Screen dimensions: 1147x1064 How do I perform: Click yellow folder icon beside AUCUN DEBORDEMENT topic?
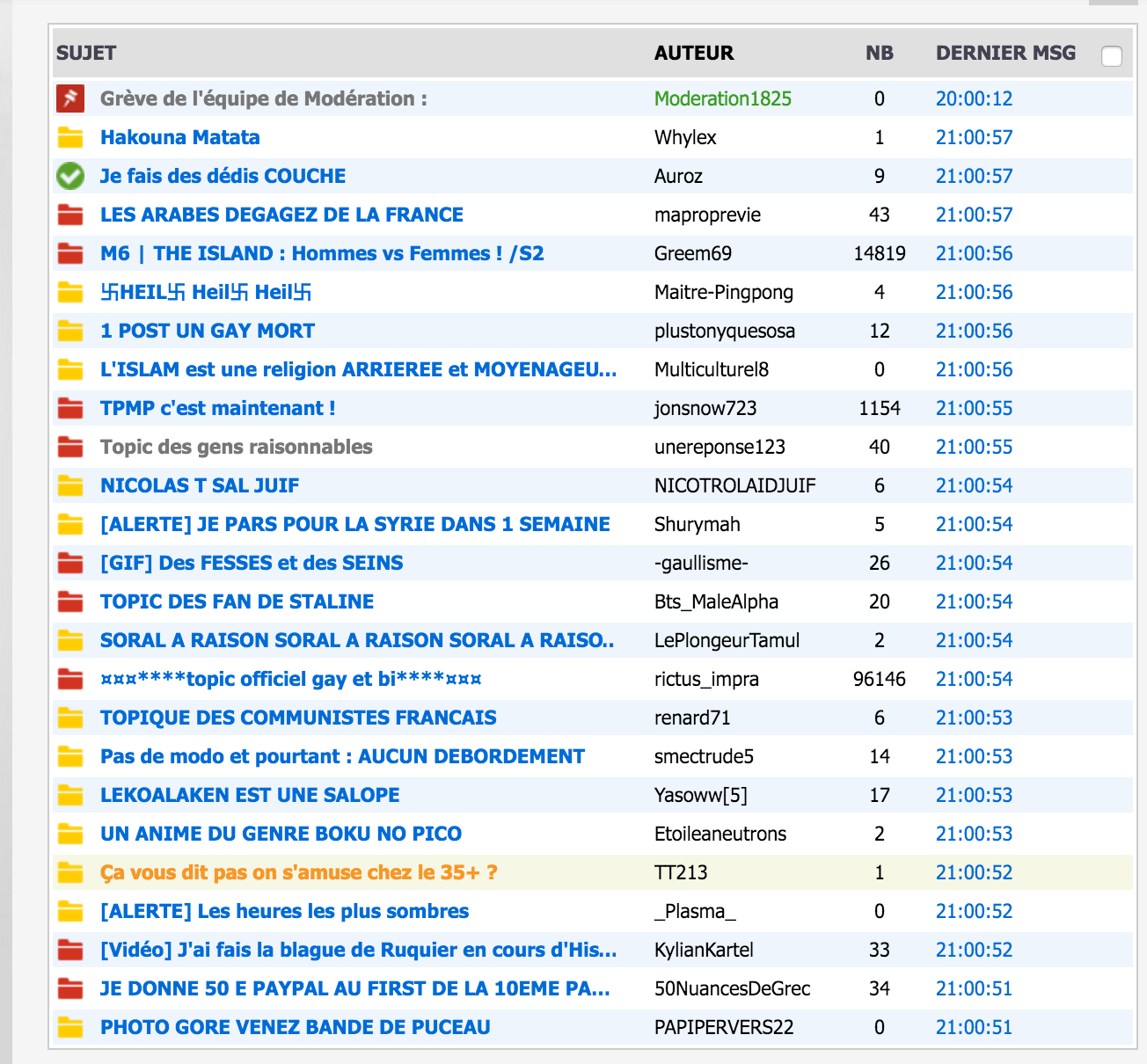pos(70,756)
